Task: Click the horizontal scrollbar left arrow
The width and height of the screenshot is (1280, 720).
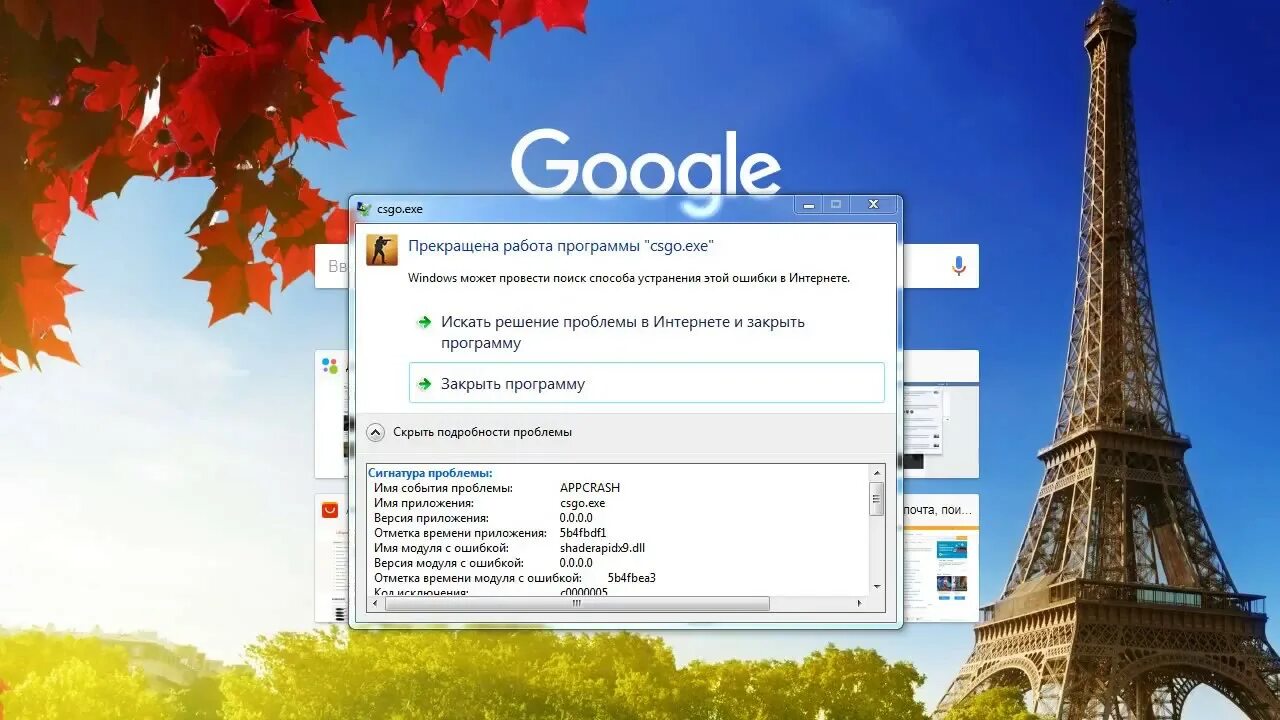Action: tap(377, 603)
